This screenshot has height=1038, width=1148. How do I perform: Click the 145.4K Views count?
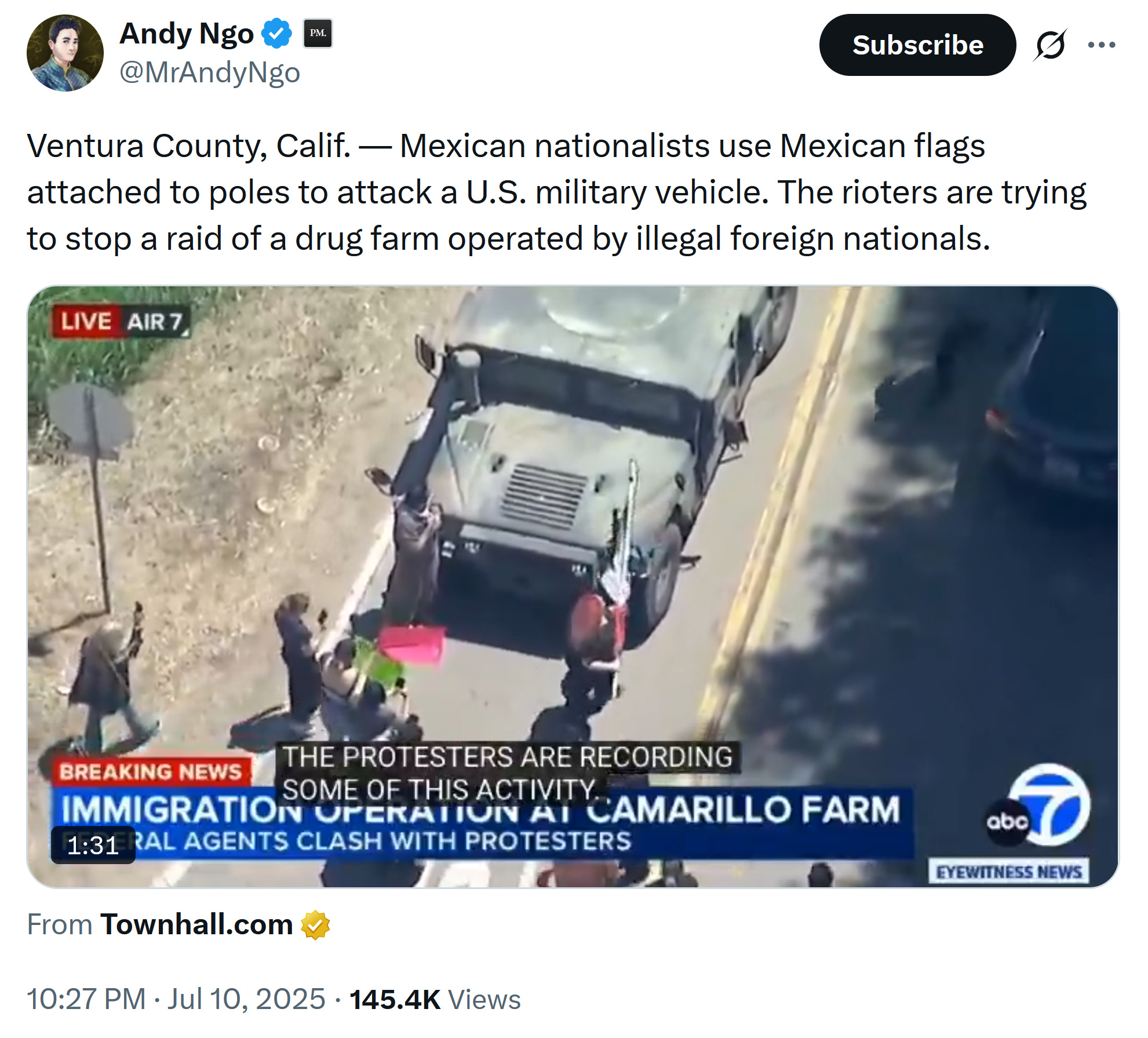[435, 999]
